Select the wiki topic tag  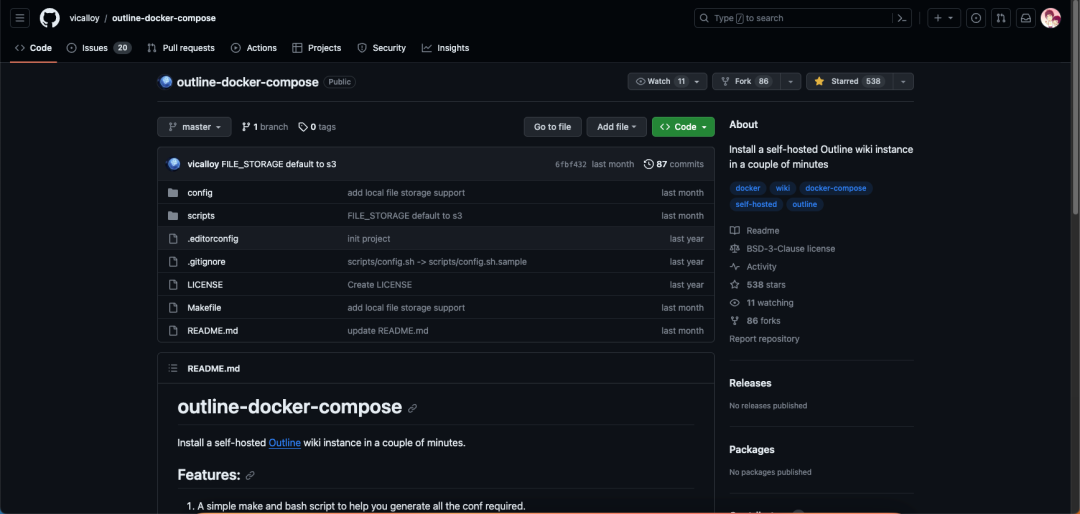pos(782,188)
